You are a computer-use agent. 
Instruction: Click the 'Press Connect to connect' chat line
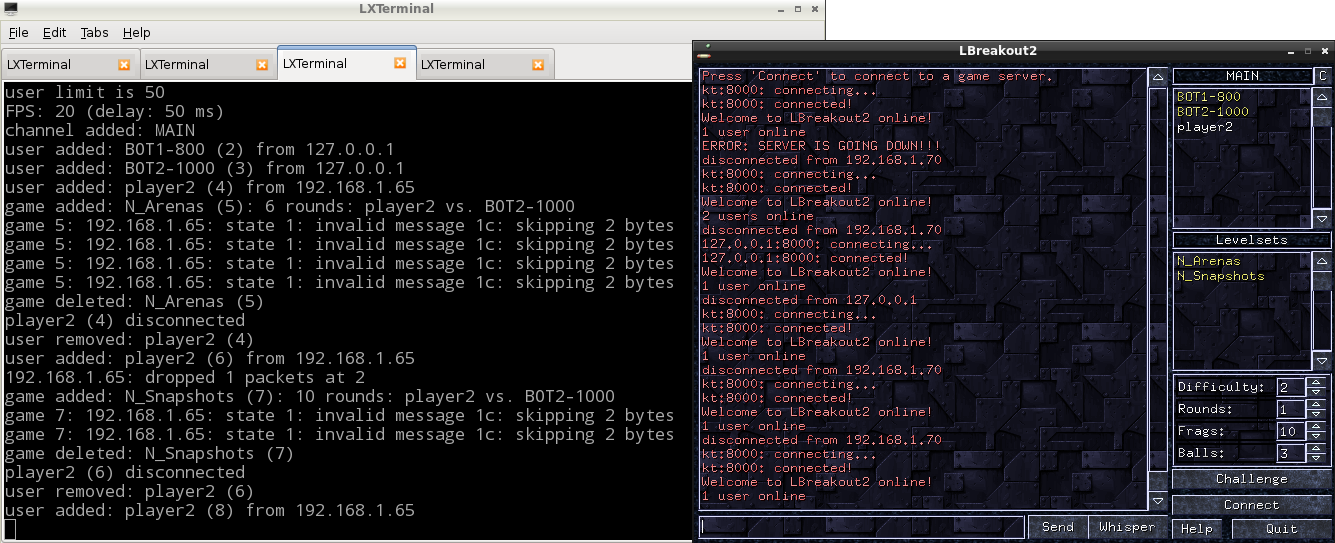[x=877, y=76]
